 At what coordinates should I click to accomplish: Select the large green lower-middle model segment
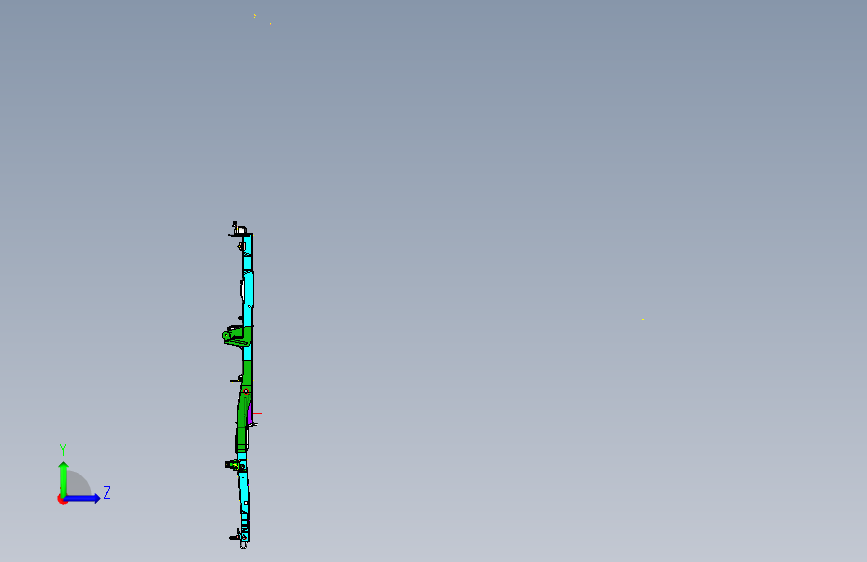tap(244, 407)
